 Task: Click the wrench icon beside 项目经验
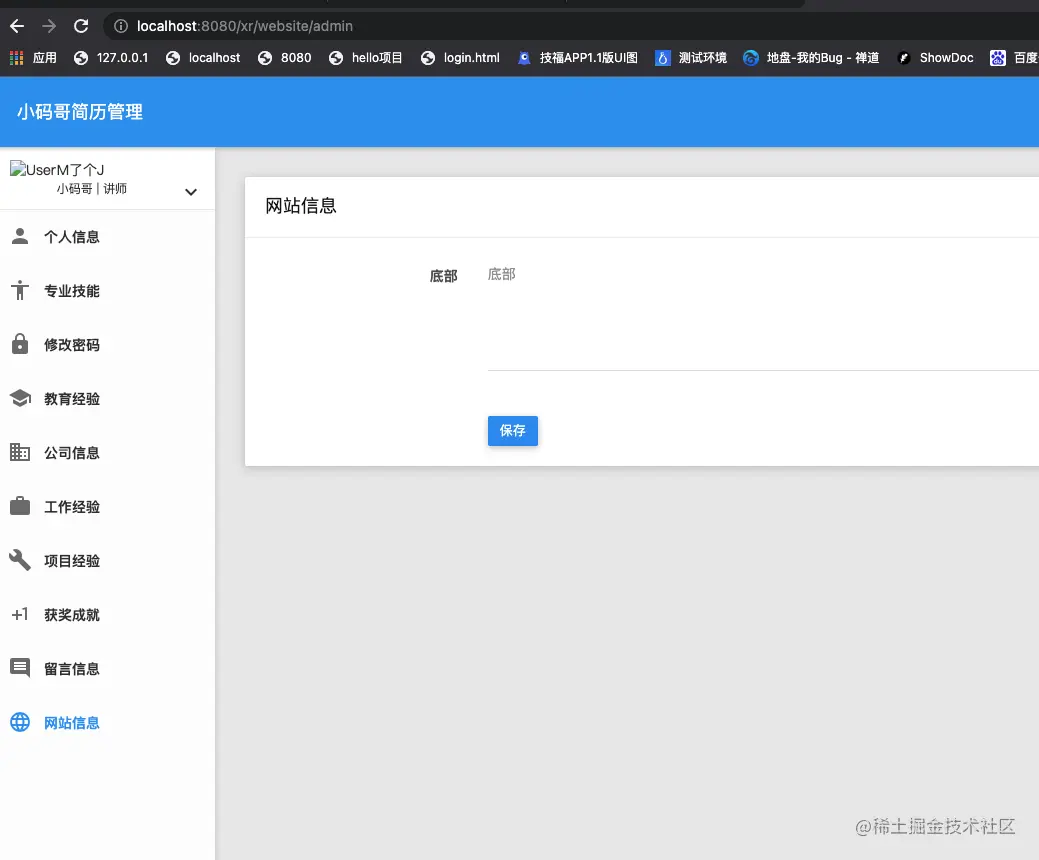pos(20,561)
